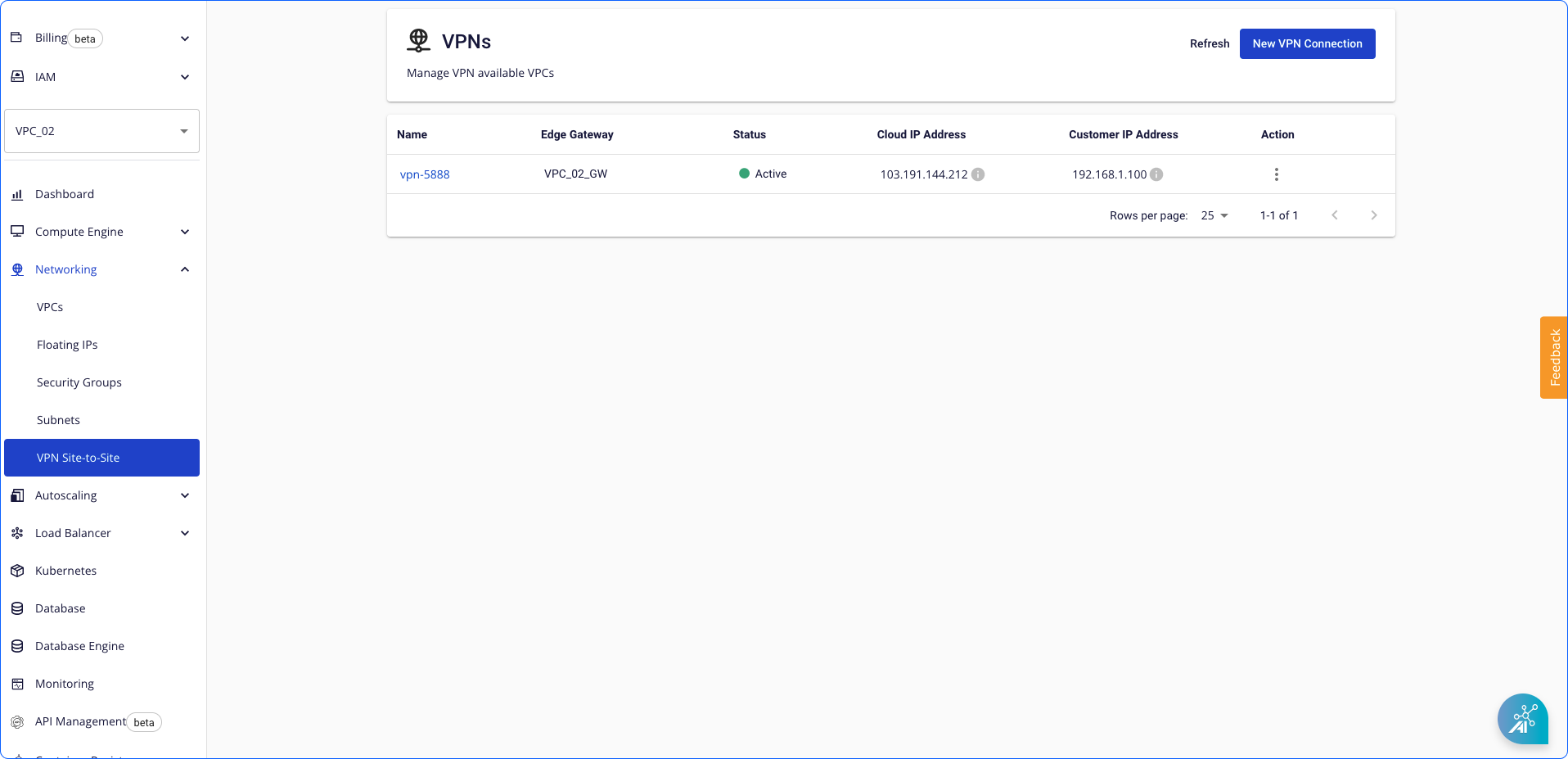Select the Dashboard chart icon

pyautogui.click(x=16, y=194)
